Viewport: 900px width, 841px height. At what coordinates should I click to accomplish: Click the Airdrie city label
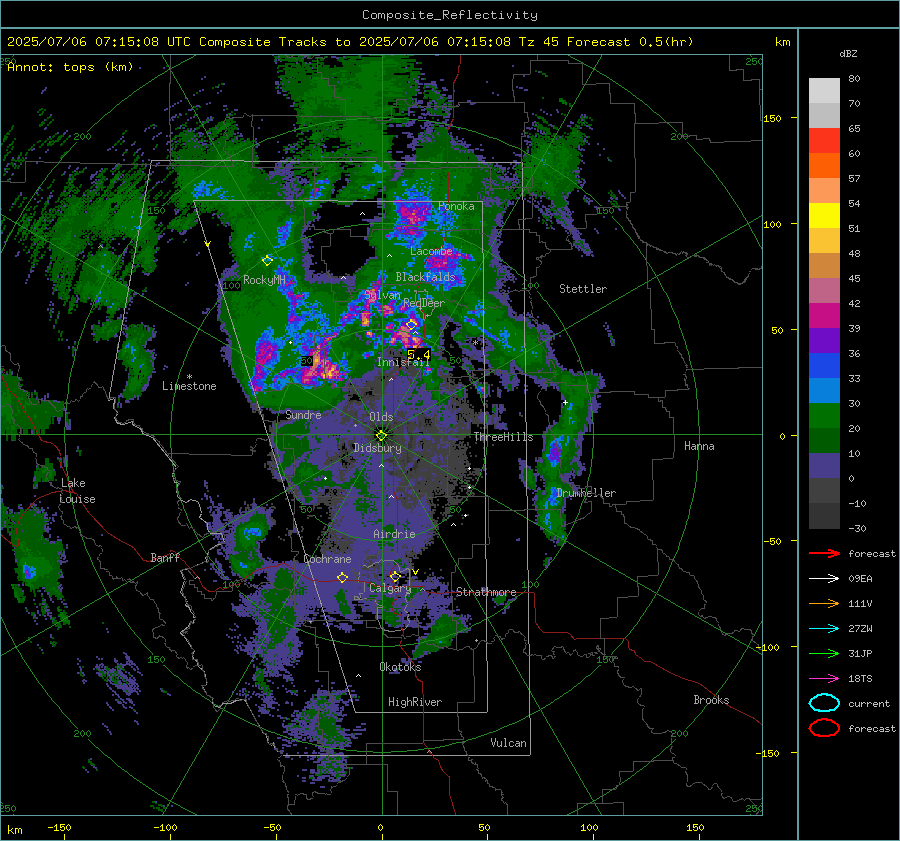[x=394, y=534]
